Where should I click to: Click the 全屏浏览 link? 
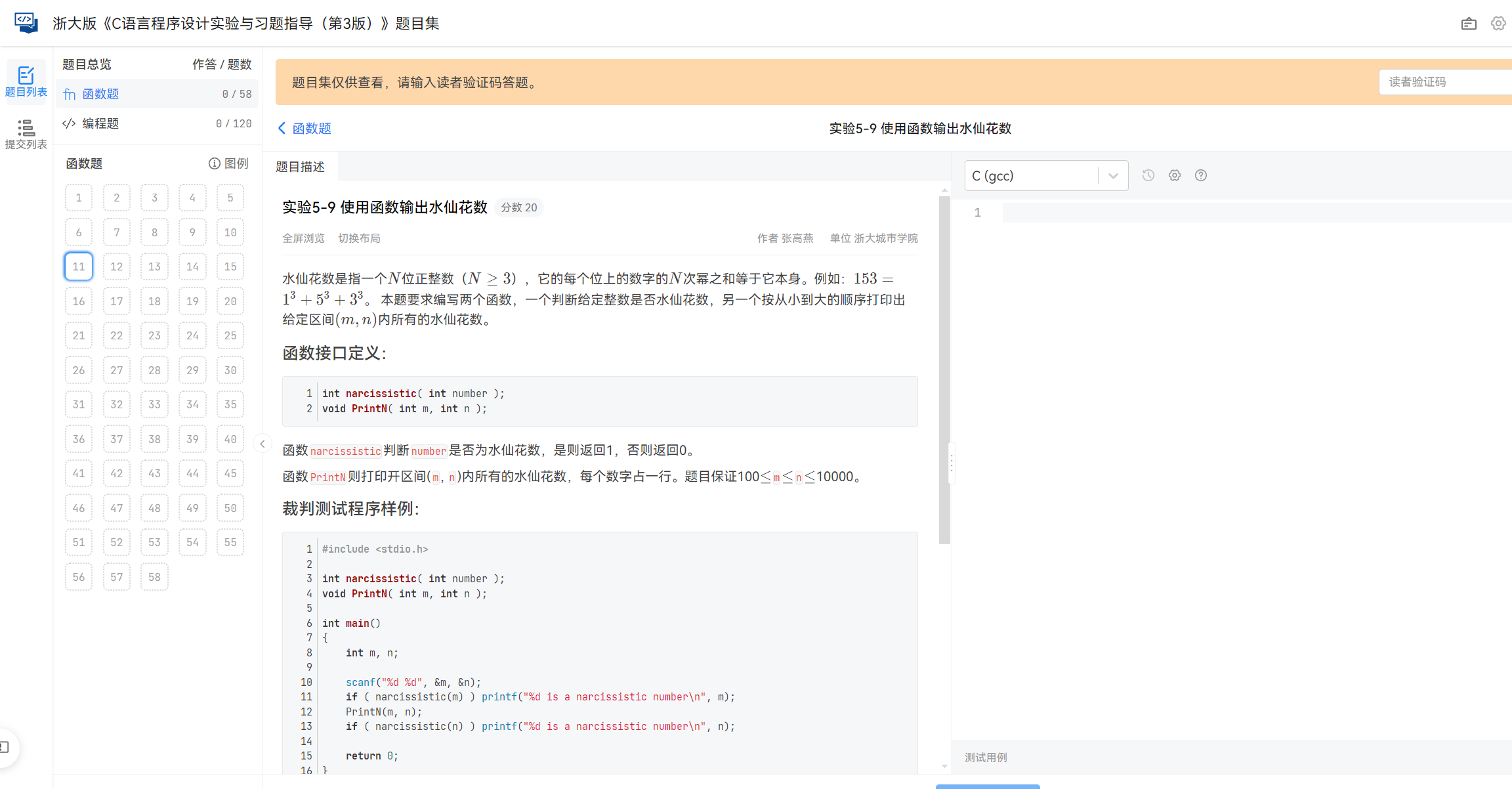pyautogui.click(x=303, y=238)
